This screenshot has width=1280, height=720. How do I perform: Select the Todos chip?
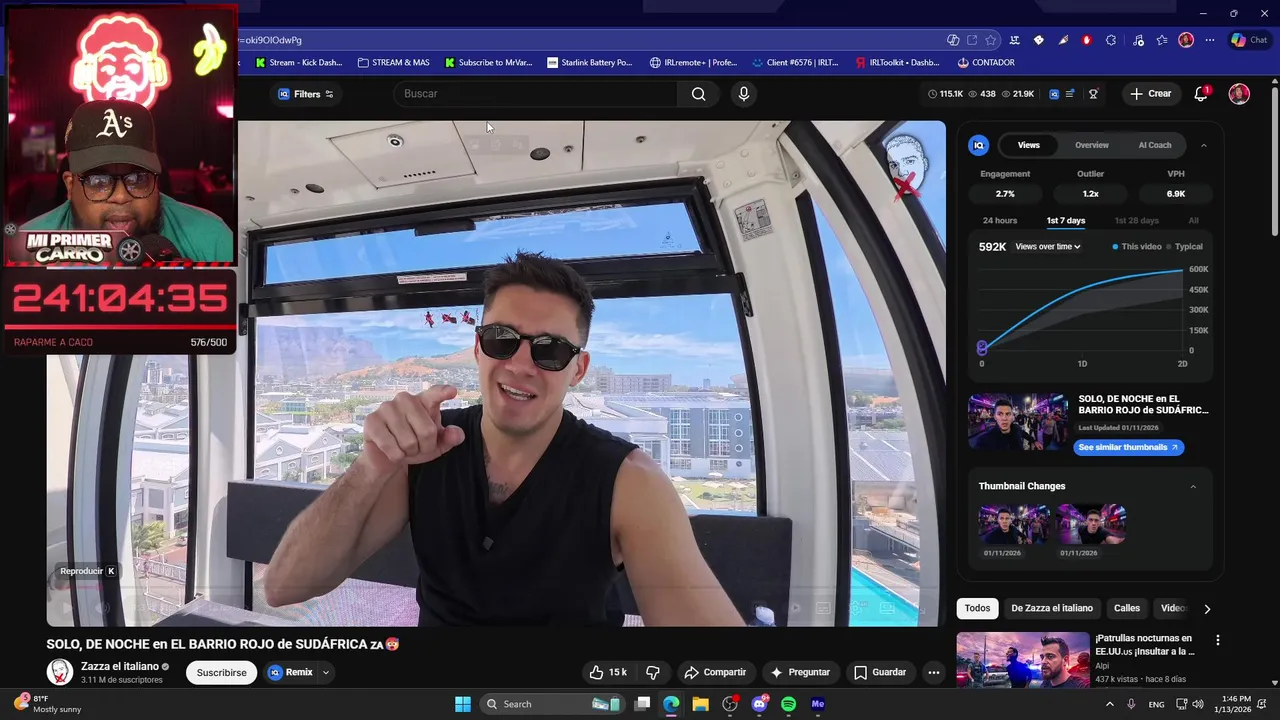(977, 608)
